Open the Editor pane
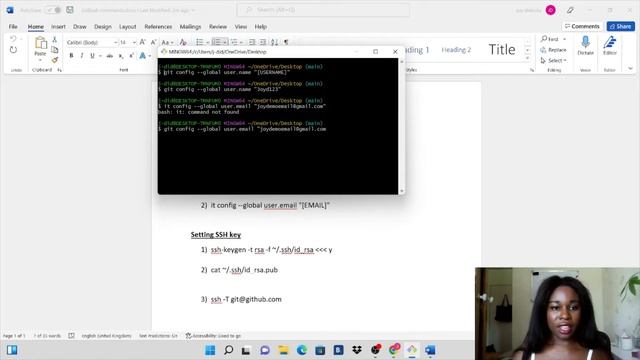The width and height of the screenshot is (640, 360). click(x=610, y=45)
